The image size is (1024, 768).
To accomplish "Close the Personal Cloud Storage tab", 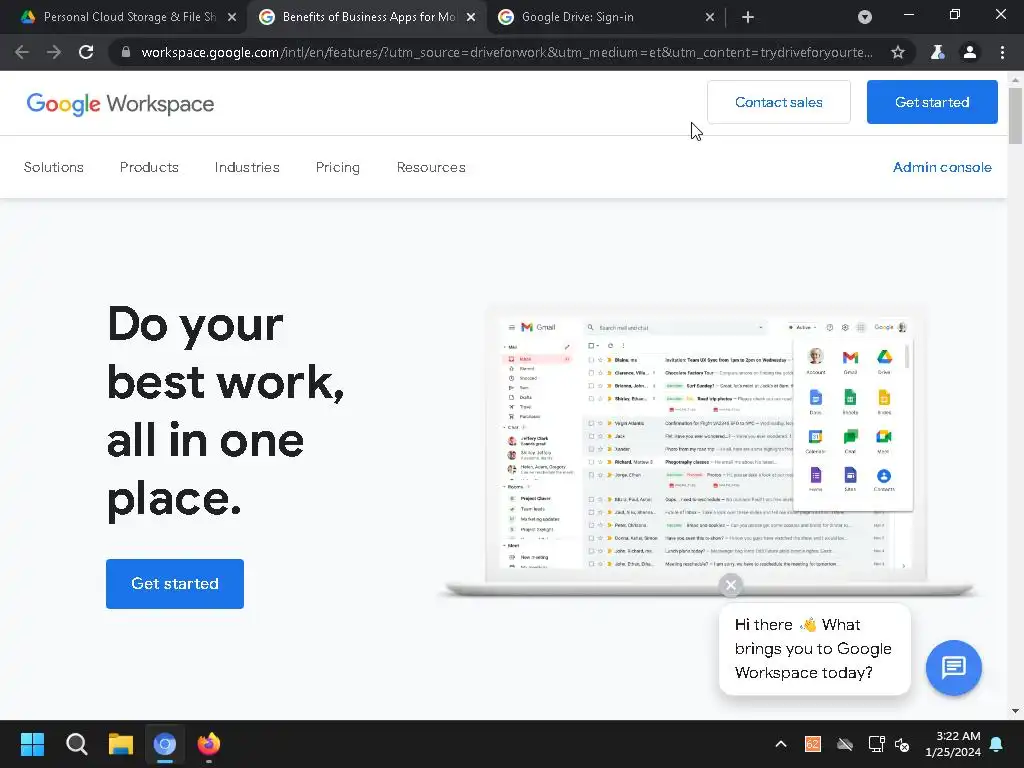I will pos(232,17).
